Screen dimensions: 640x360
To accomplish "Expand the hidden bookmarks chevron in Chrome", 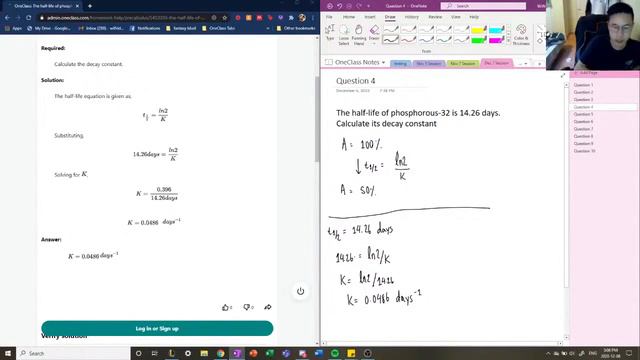I will (268, 29).
